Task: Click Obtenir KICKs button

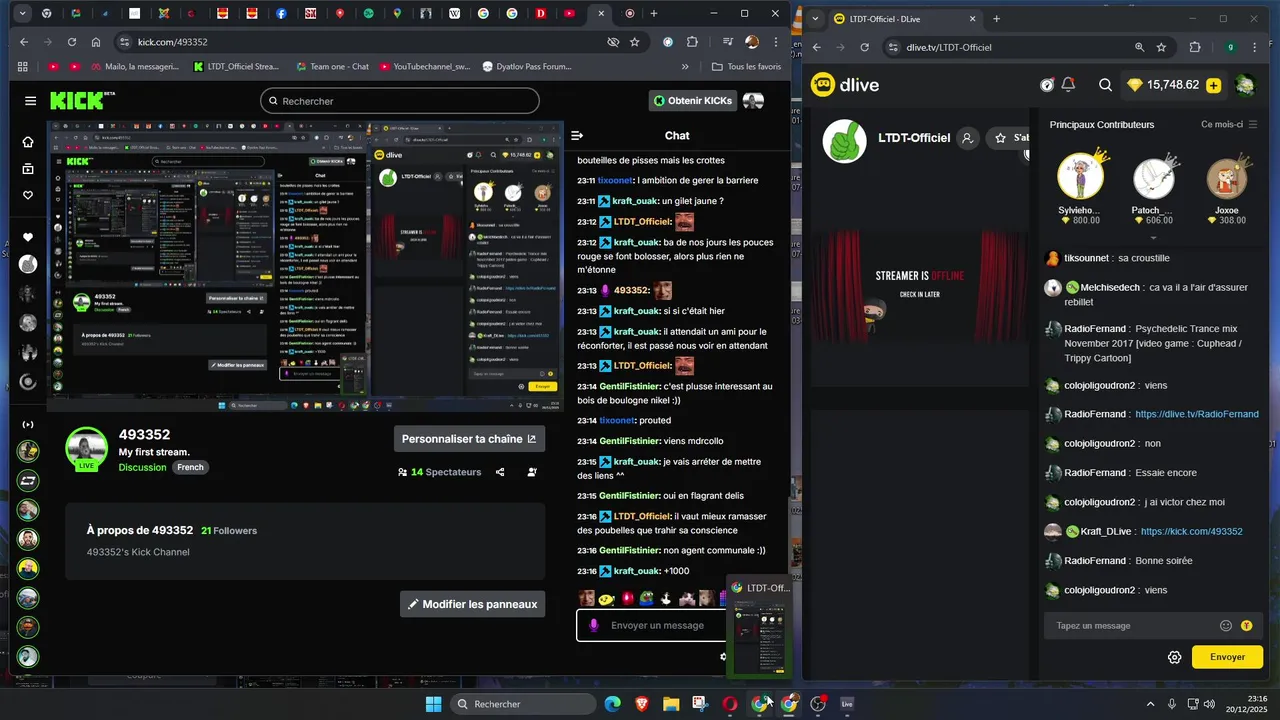Action: click(x=692, y=101)
